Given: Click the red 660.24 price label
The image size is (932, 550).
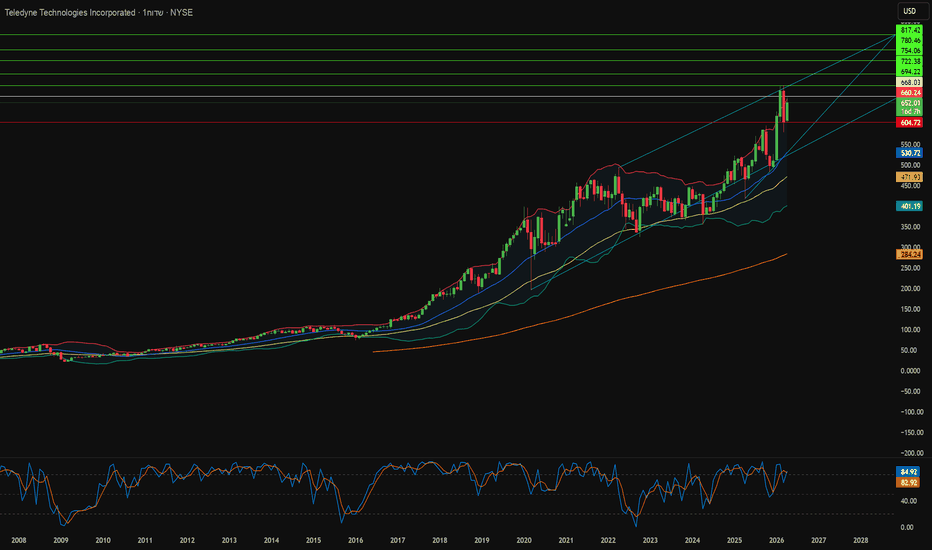Looking at the screenshot, I should coord(910,93).
